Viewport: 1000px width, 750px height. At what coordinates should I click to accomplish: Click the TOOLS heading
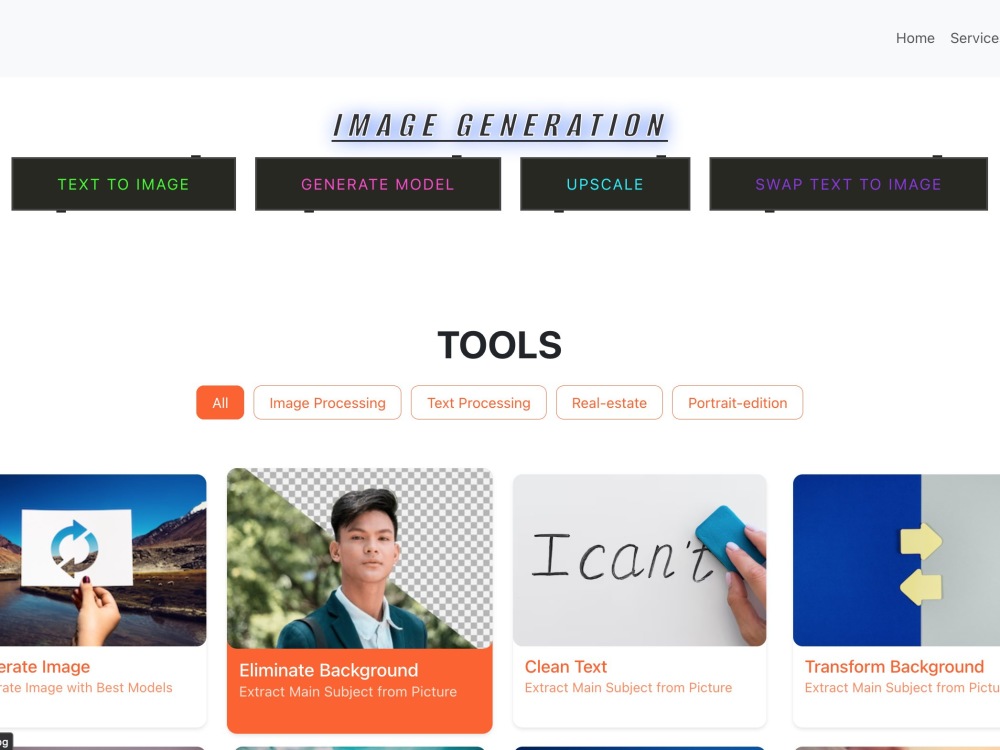point(499,345)
